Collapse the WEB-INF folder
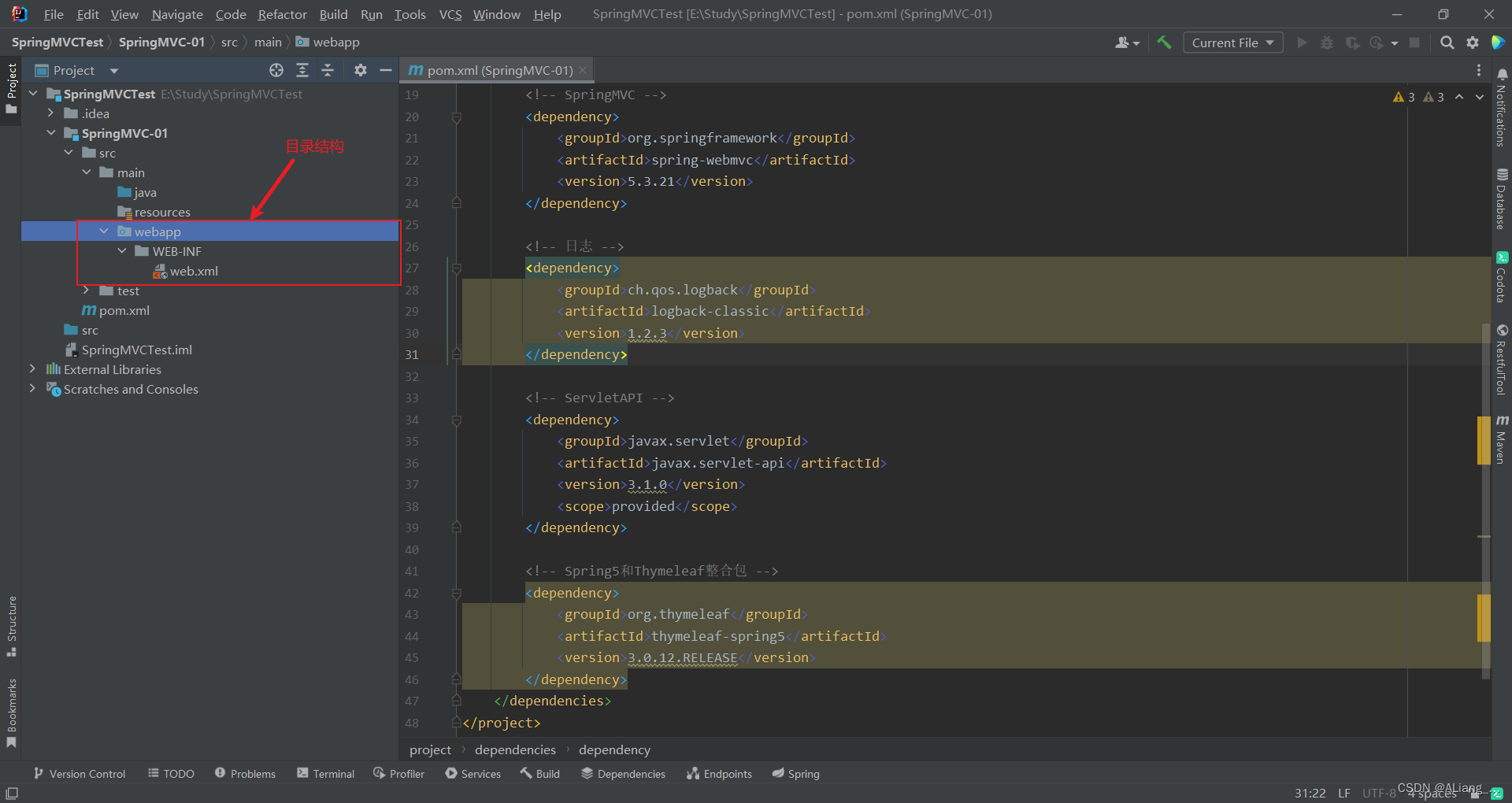 [x=121, y=251]
